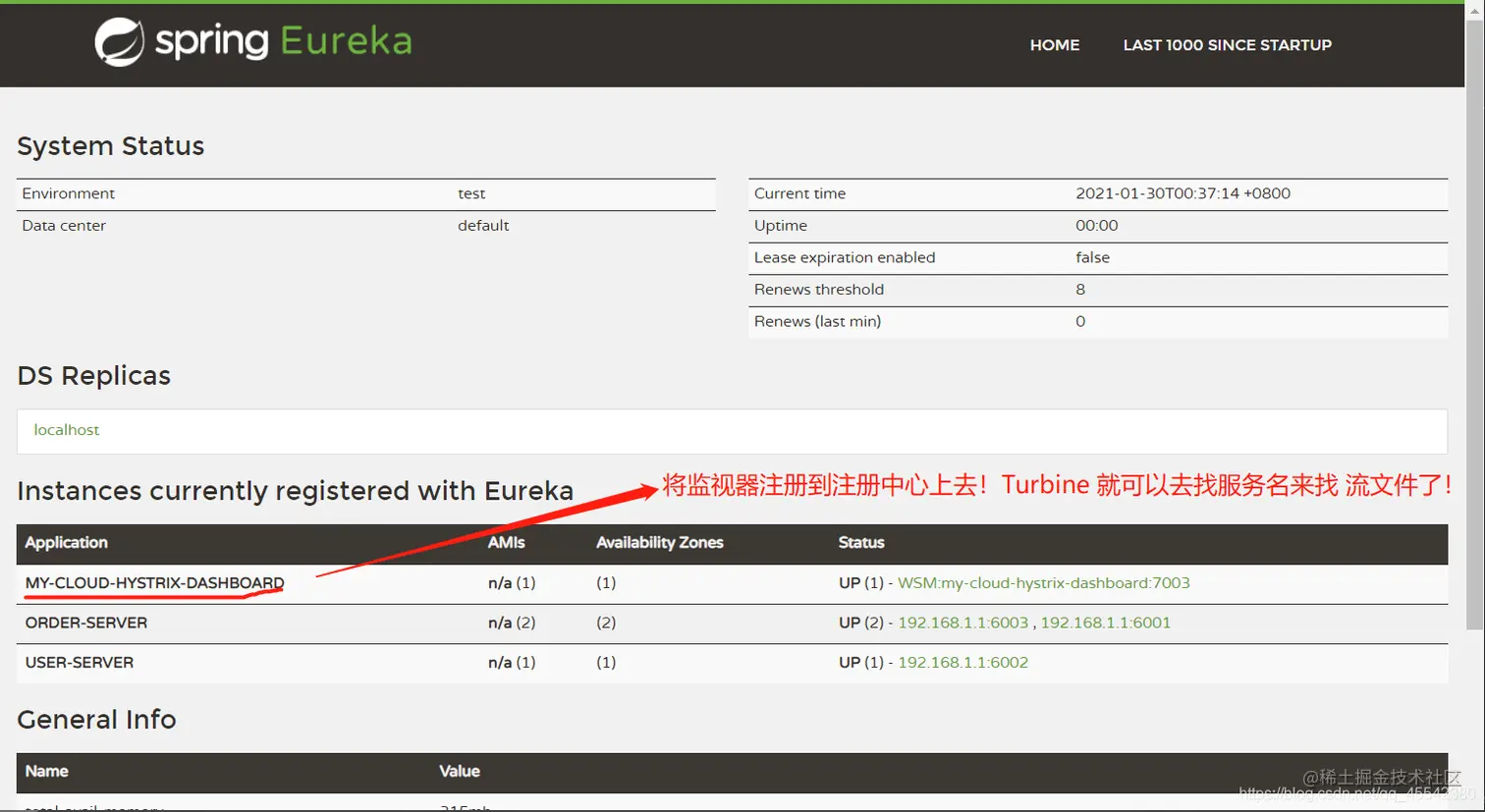1485x812 pixels.
Task: Click the Current time label
Action: (x=799, y=193)
